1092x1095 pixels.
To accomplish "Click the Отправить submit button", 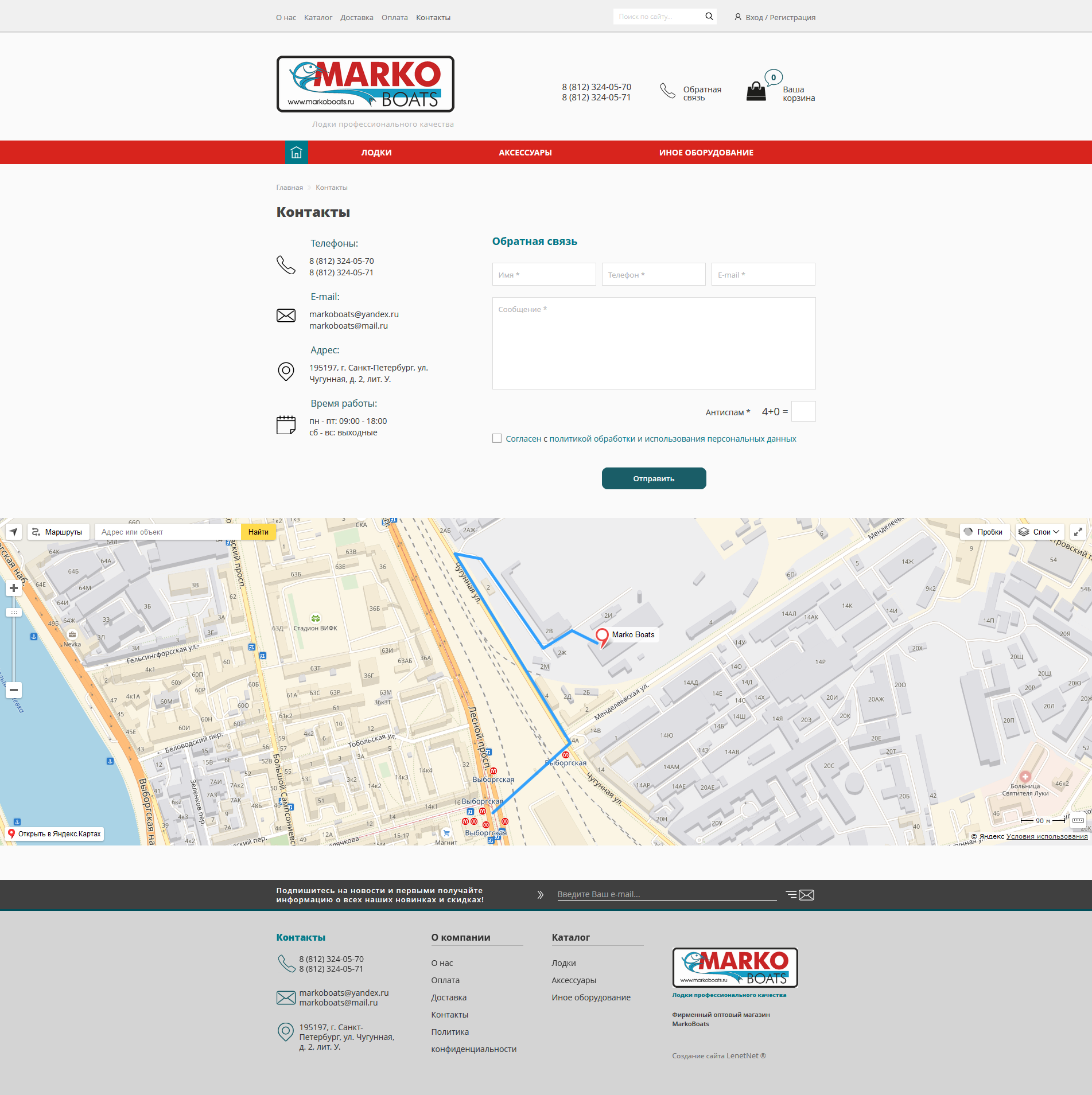I will point(654,478).
